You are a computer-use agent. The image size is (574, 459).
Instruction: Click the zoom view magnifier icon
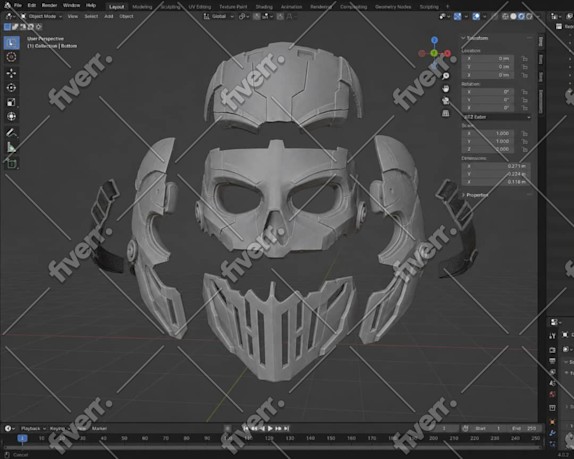(x=446, y=76)
